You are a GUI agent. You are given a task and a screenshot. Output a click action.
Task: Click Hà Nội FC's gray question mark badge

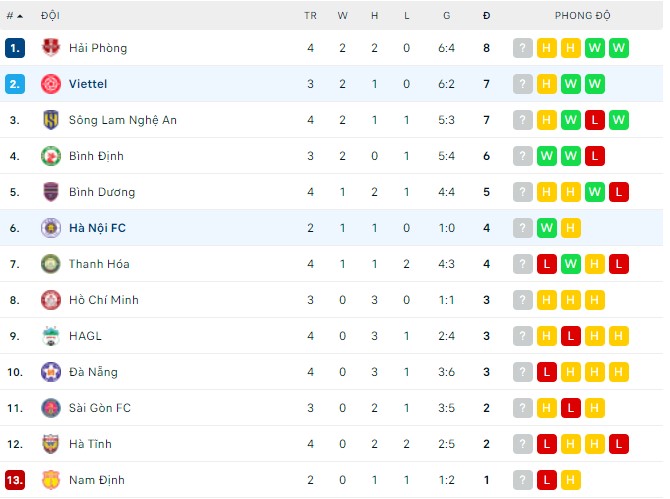523,228
